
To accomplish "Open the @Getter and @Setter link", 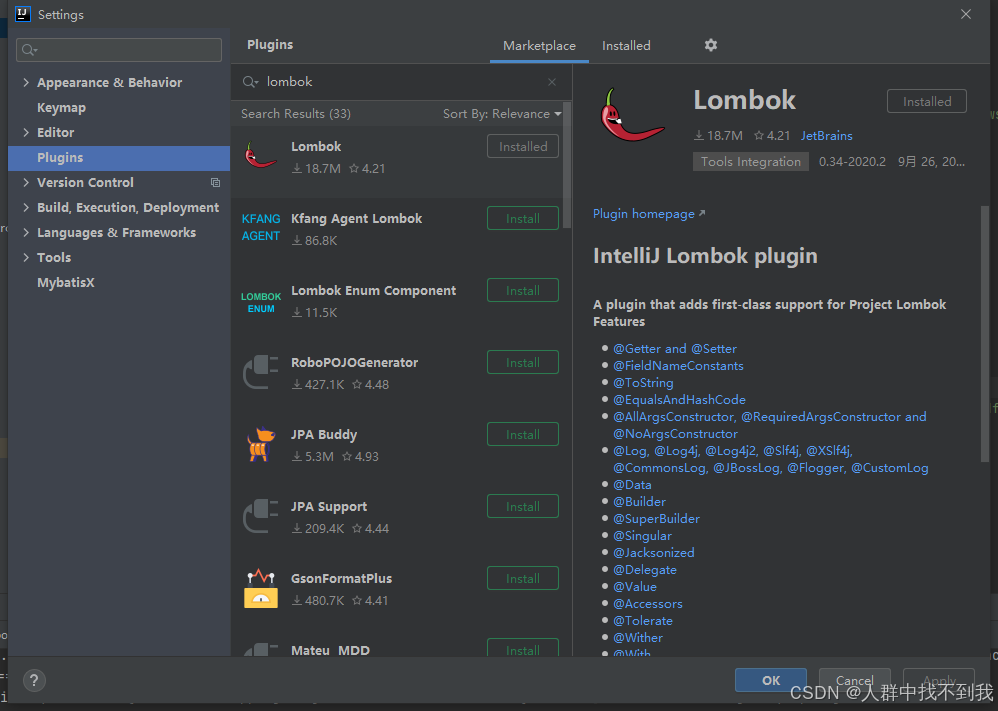I will click(675, 349).
